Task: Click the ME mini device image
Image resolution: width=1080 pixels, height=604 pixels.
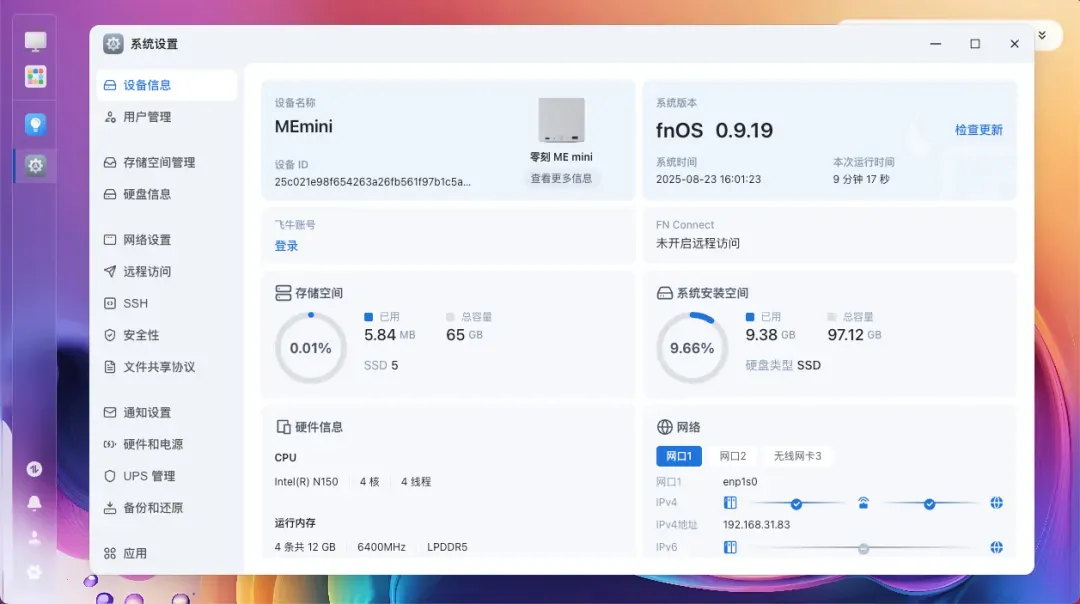Action: click(x=561, y=121)
